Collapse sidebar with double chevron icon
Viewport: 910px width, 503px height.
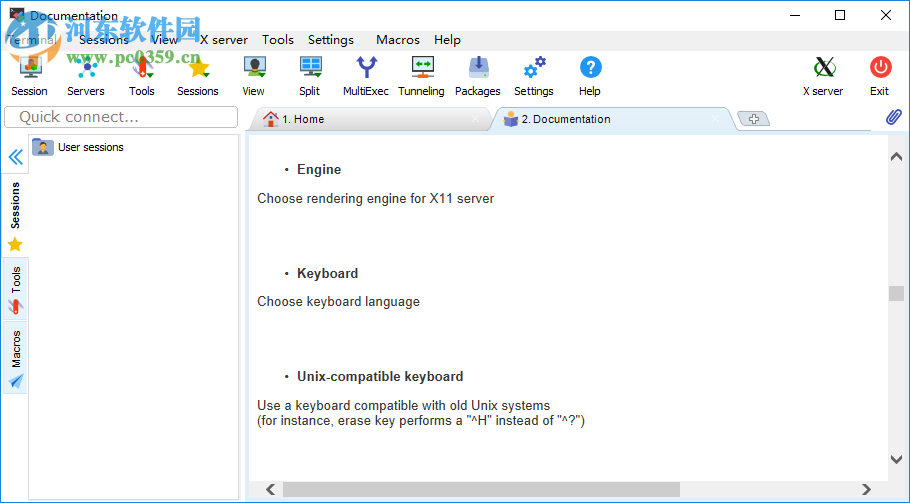point(15,157)
